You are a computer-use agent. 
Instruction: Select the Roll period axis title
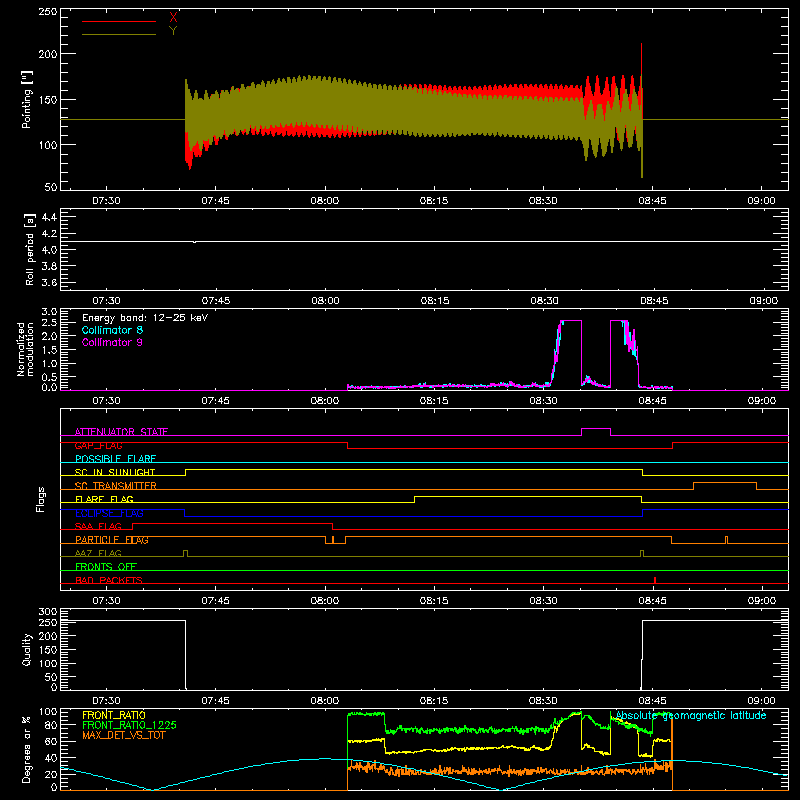(x=30, y=249)
